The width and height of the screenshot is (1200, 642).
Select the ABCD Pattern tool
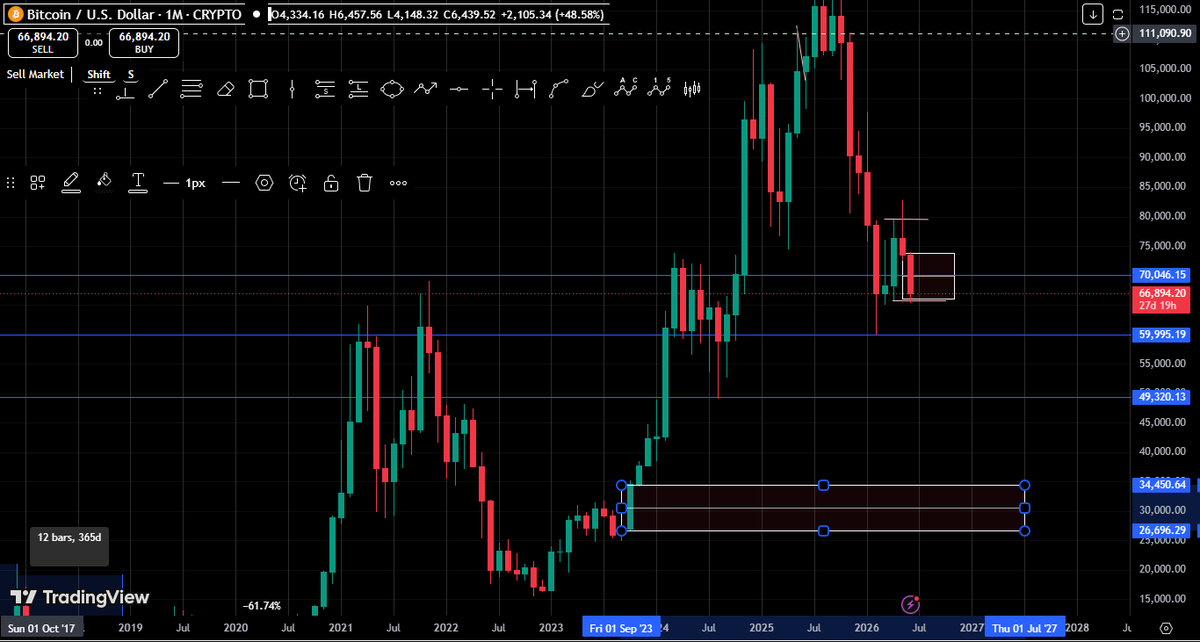626,88
